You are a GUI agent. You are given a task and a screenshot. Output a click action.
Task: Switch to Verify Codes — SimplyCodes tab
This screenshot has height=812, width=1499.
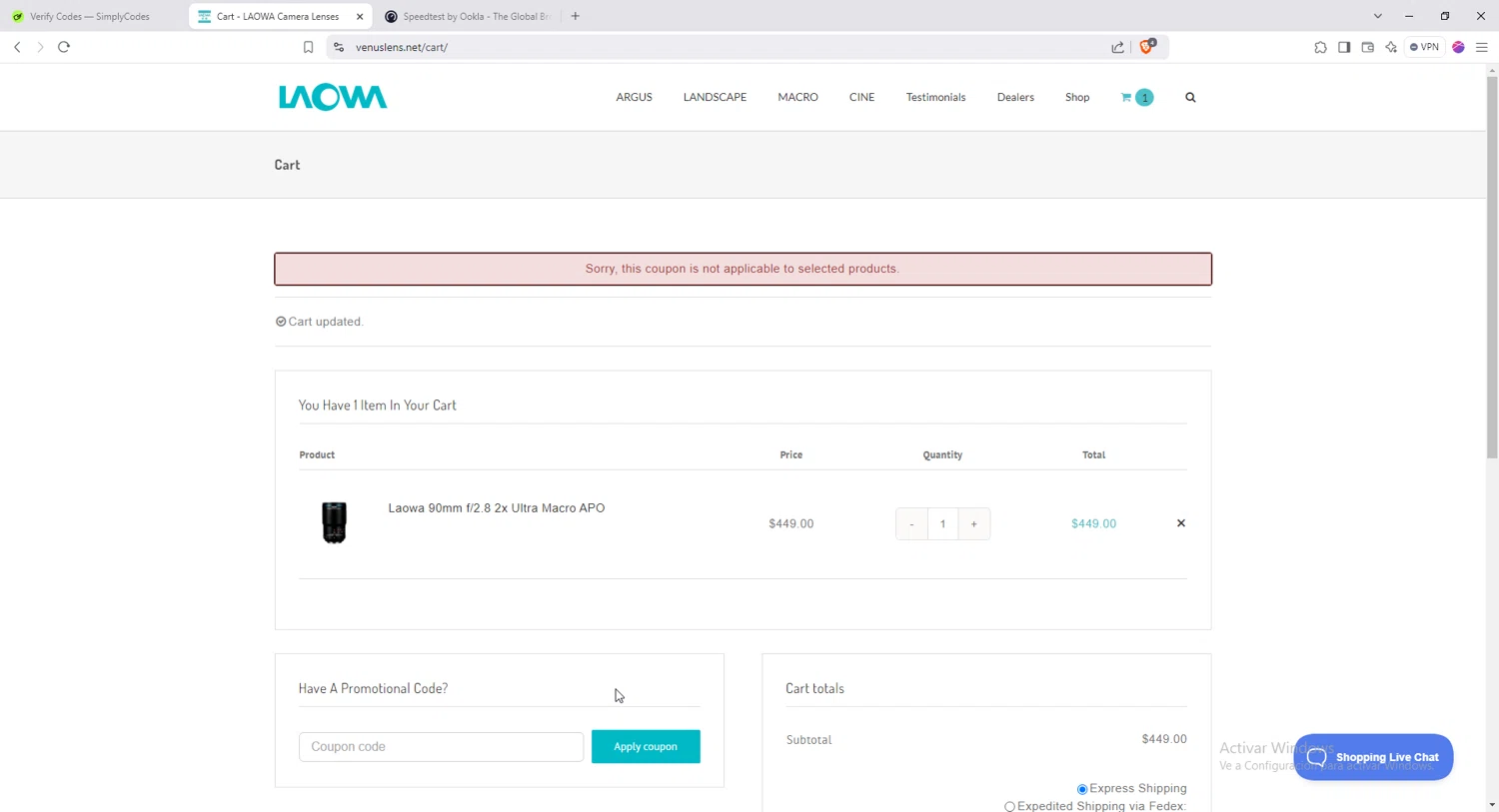tap(90, 16)
